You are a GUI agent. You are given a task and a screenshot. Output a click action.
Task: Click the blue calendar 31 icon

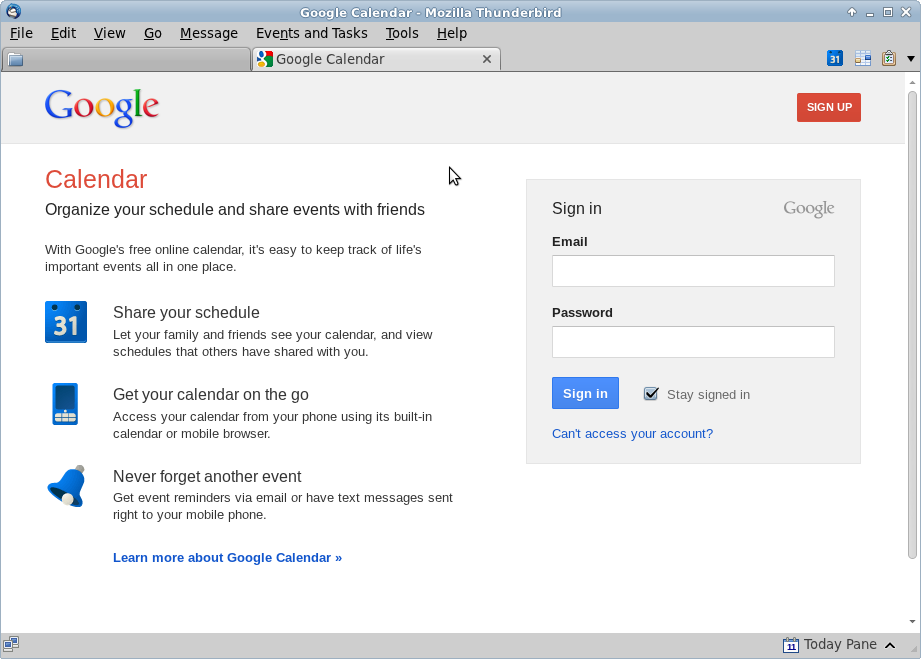[66, 322]
